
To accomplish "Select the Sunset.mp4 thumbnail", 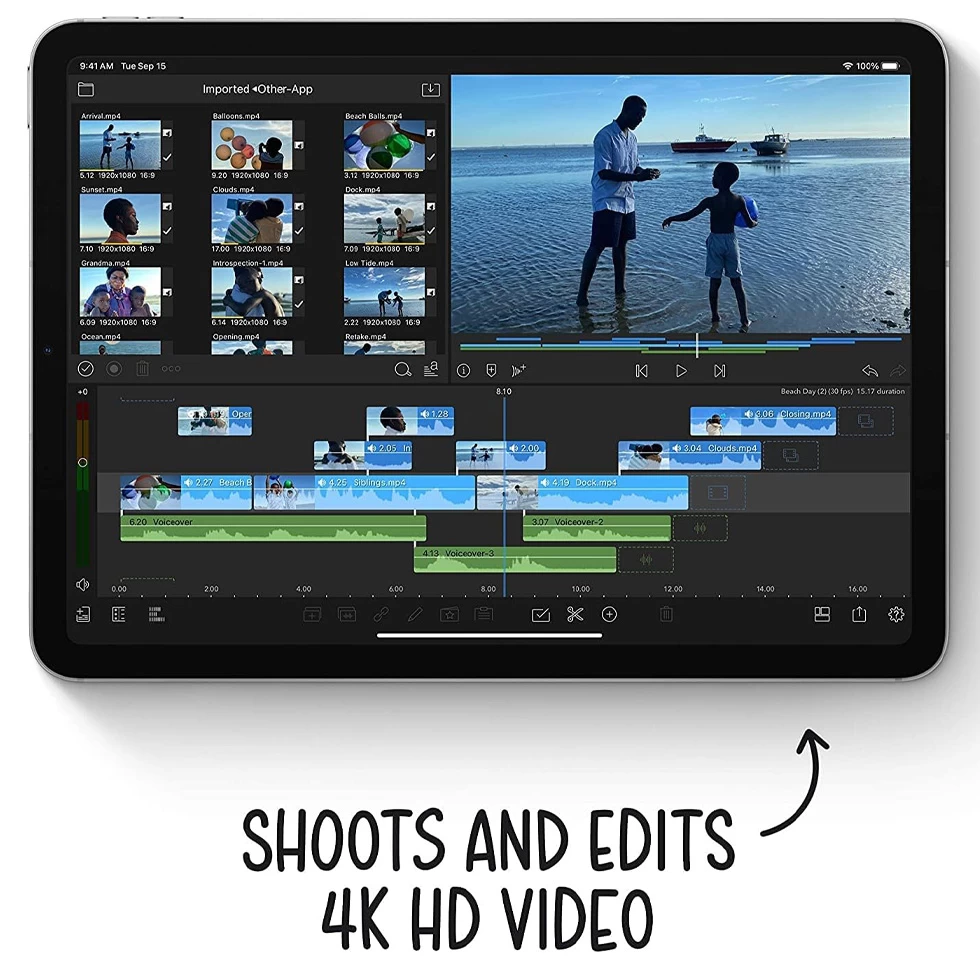I will click(120, 219).
